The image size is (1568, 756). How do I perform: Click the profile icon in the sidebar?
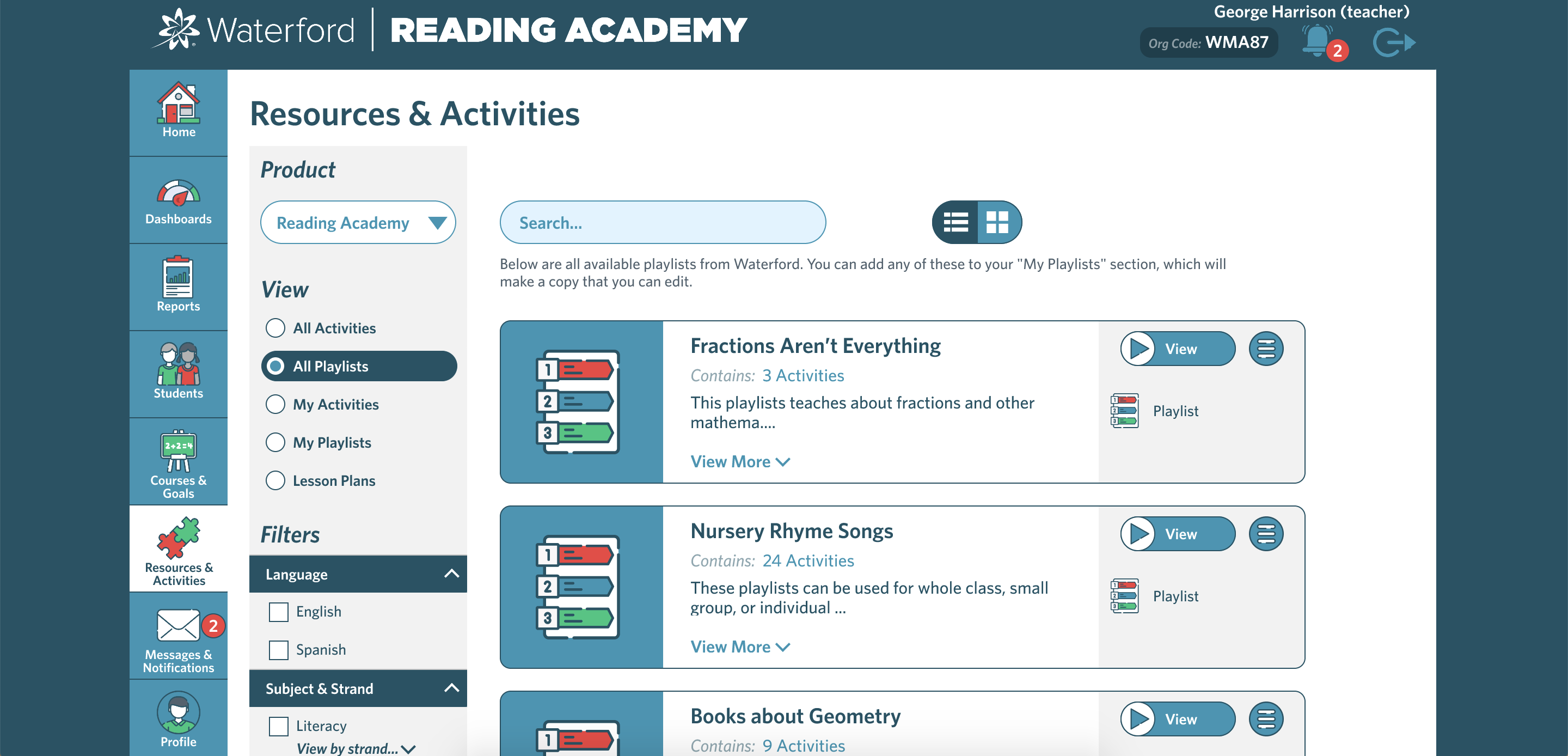click(178, 718)
